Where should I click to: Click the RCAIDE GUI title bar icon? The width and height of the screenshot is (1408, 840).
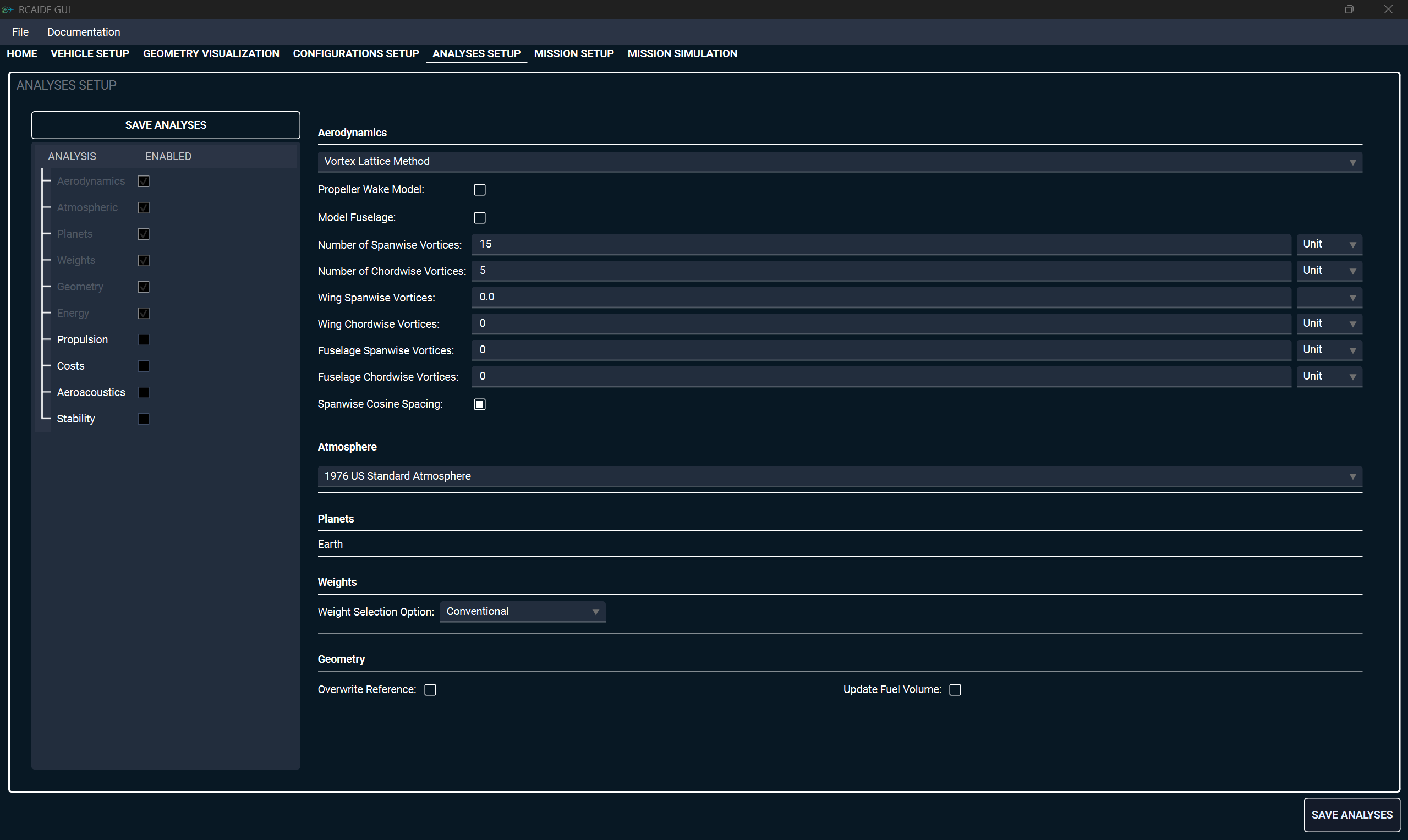pyautogui.click(x=7, y=9)
